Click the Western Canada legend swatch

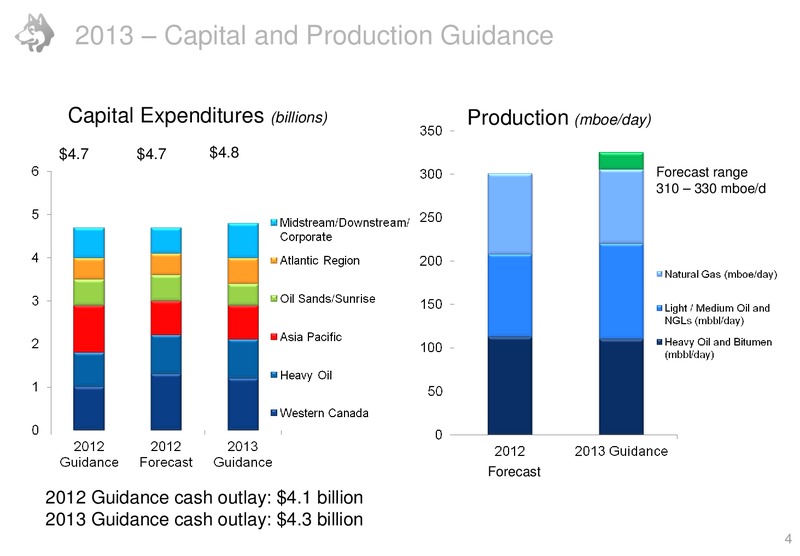(274, 413)
